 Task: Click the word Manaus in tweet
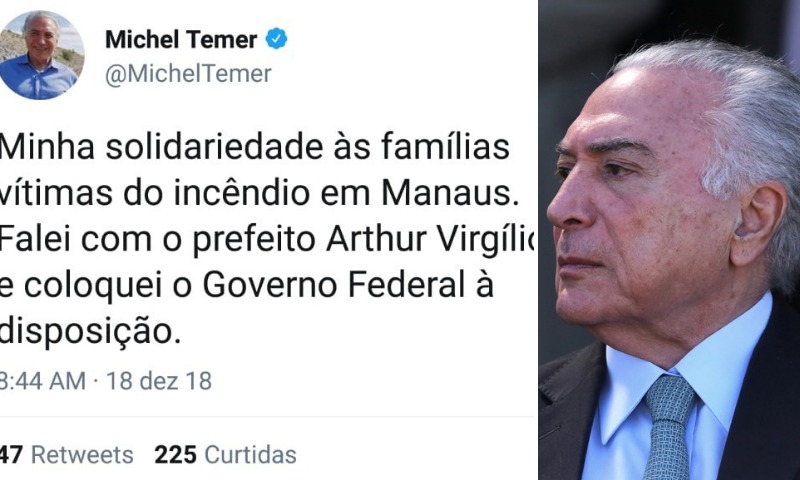[x=450, y=193]
